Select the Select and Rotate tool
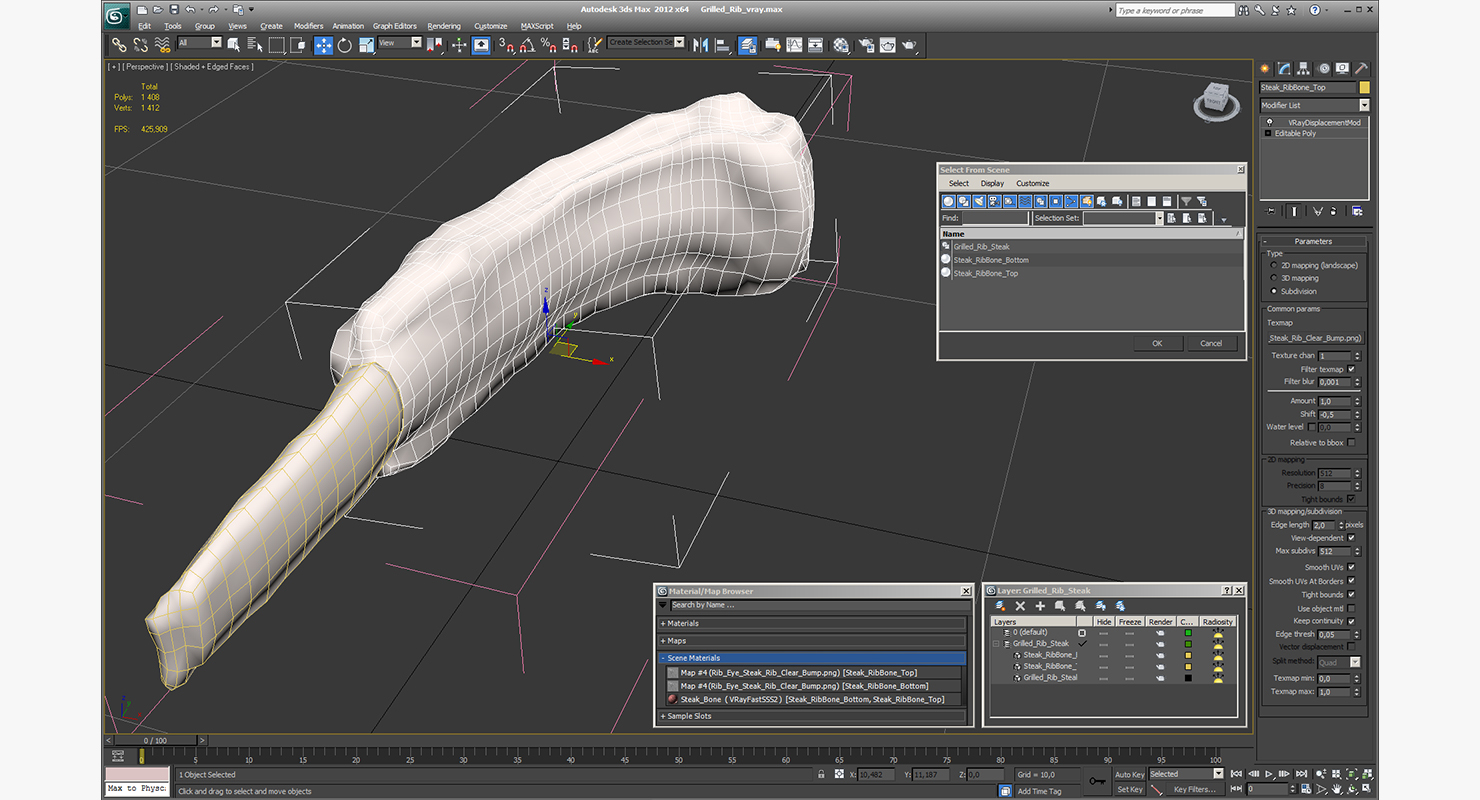Image resolution: width=1480 pixels, height=800 pixels. [x=345, y=45]
